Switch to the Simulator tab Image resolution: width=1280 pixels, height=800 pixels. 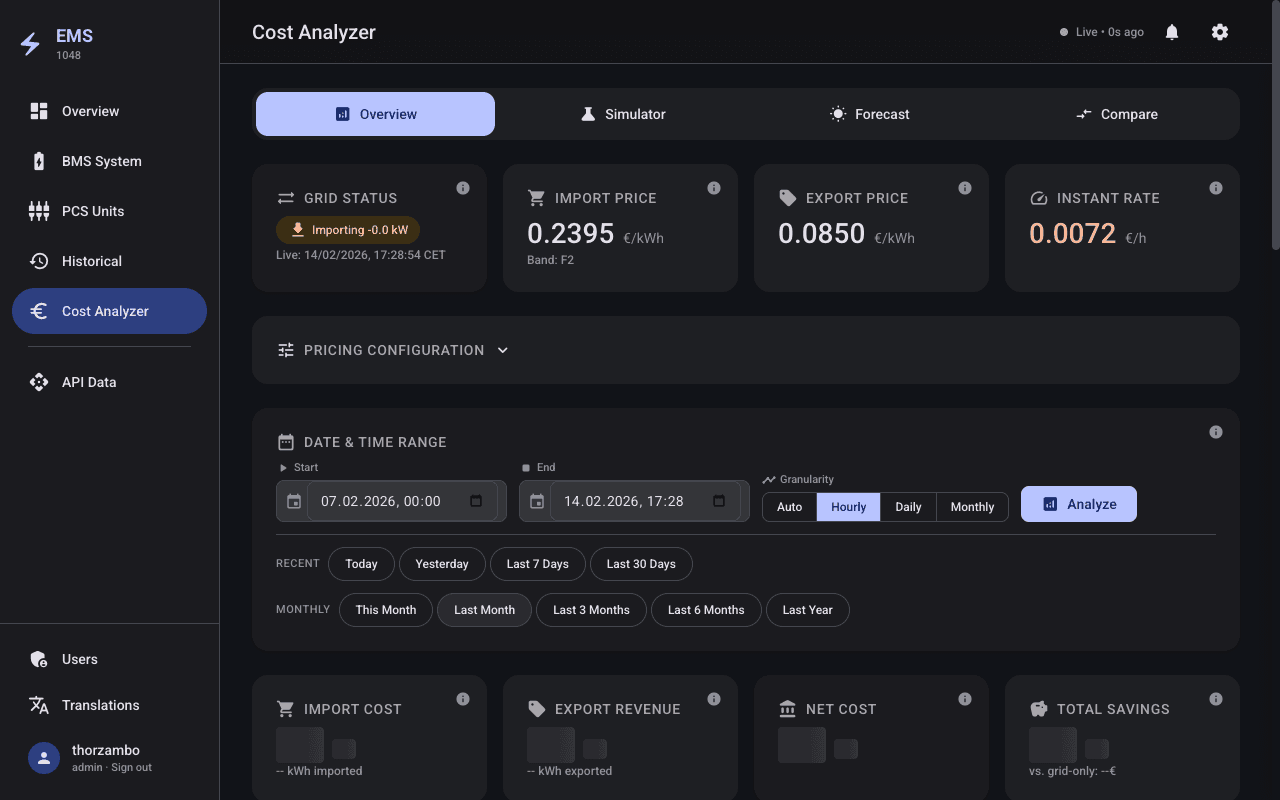[622, 114]
